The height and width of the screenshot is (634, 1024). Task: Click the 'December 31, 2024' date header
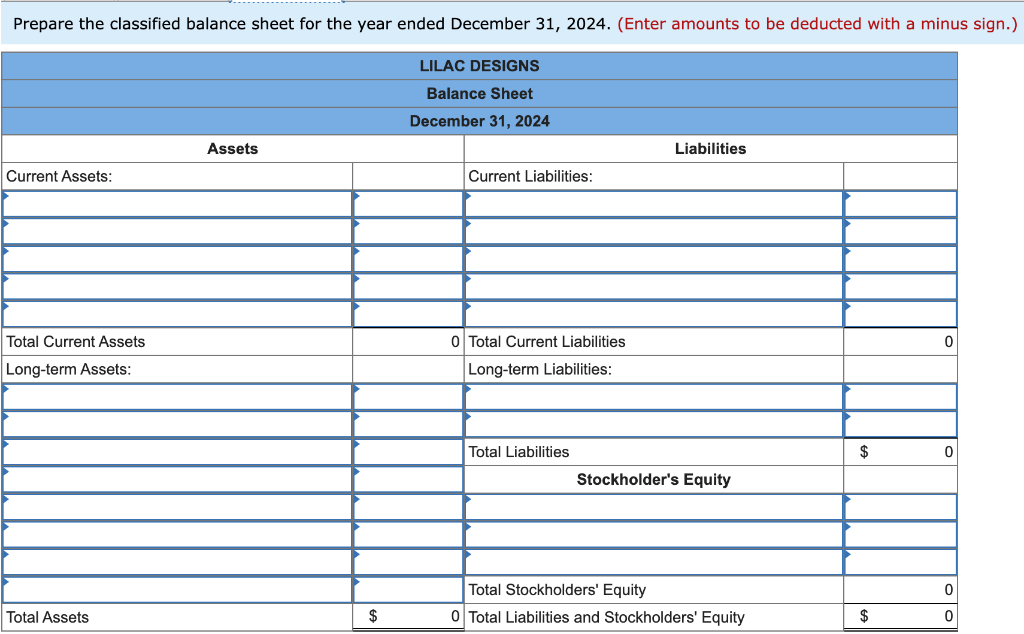479,121
